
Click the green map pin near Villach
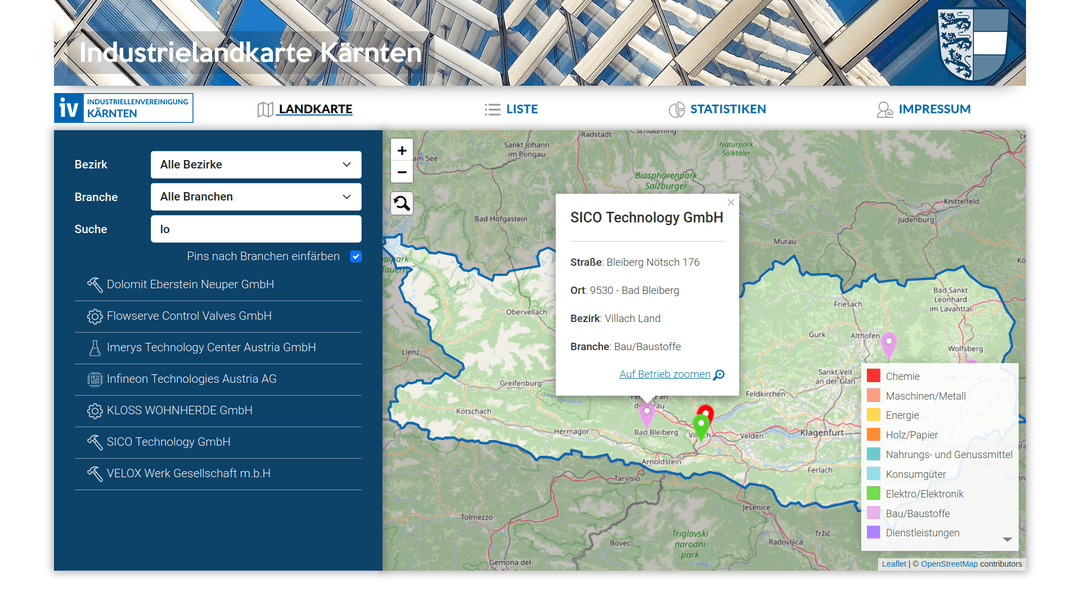[700, 427]
